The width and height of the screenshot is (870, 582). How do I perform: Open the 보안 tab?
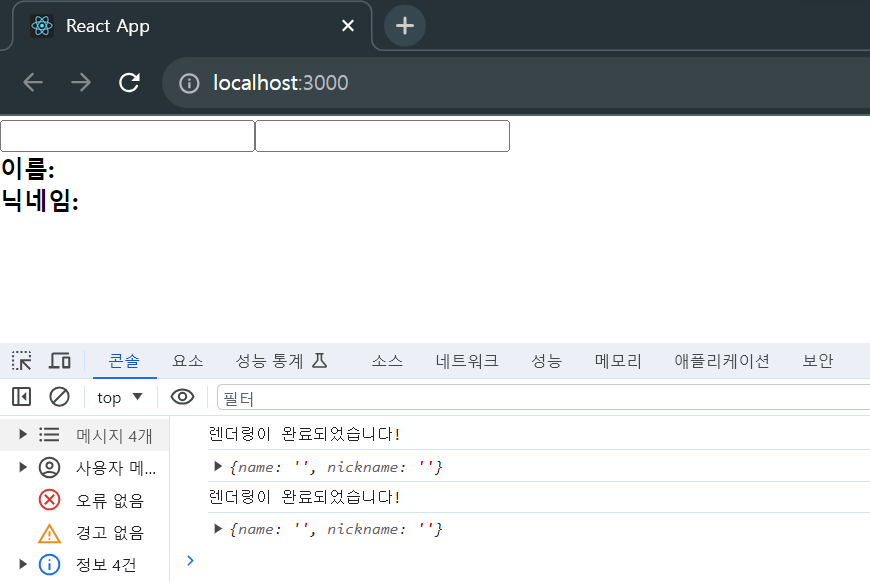coord(818,361)
